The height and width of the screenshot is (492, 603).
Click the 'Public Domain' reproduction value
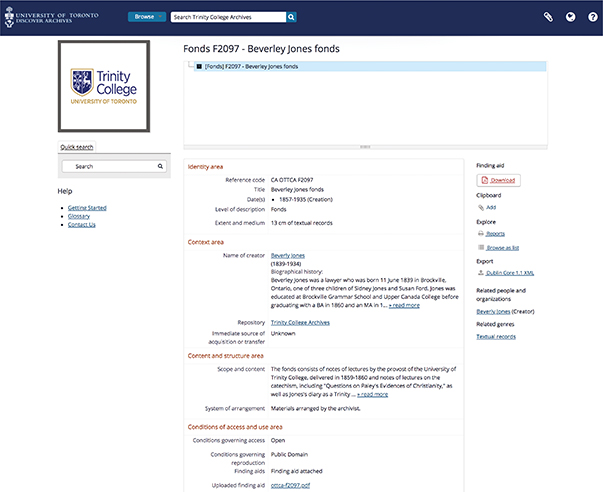pos(289,454)
